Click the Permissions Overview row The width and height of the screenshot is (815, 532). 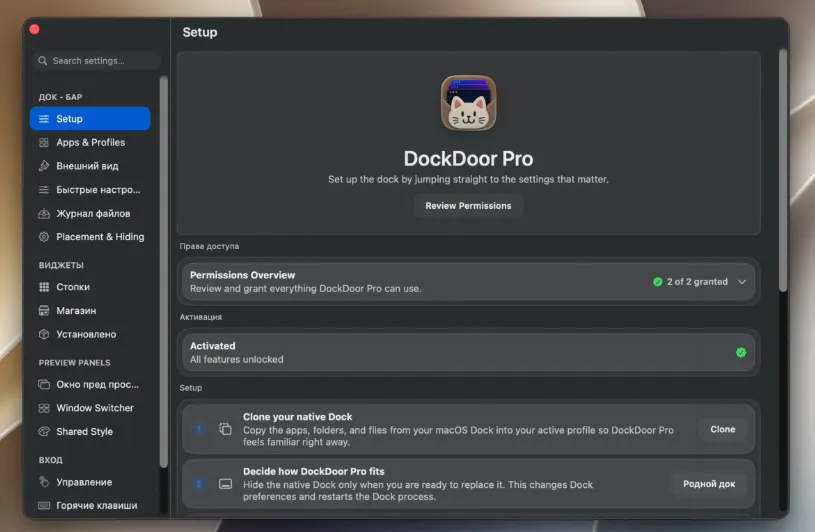click(x=468, y=282)
